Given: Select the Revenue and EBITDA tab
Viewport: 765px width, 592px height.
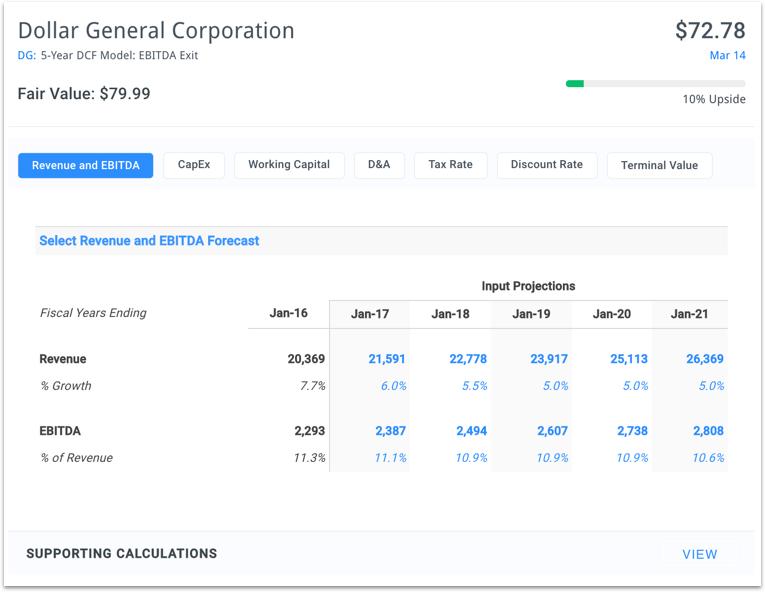Looking at the screenshot, I should click(85, 165).
